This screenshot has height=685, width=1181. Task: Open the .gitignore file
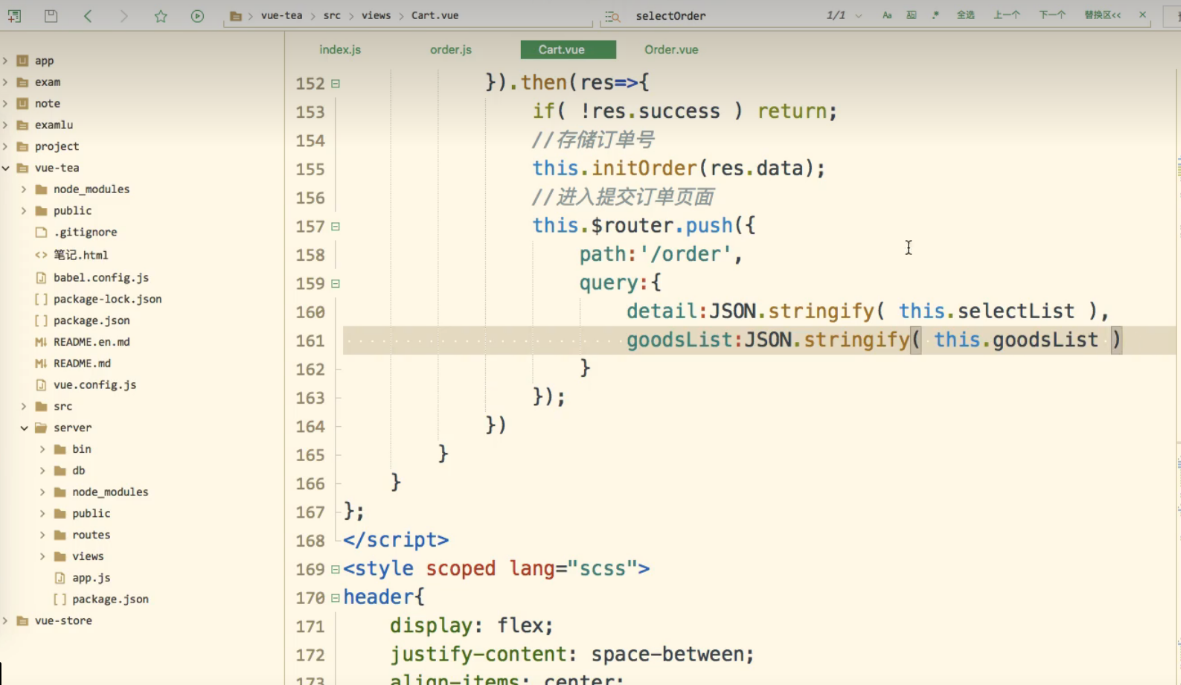(85, 232)
